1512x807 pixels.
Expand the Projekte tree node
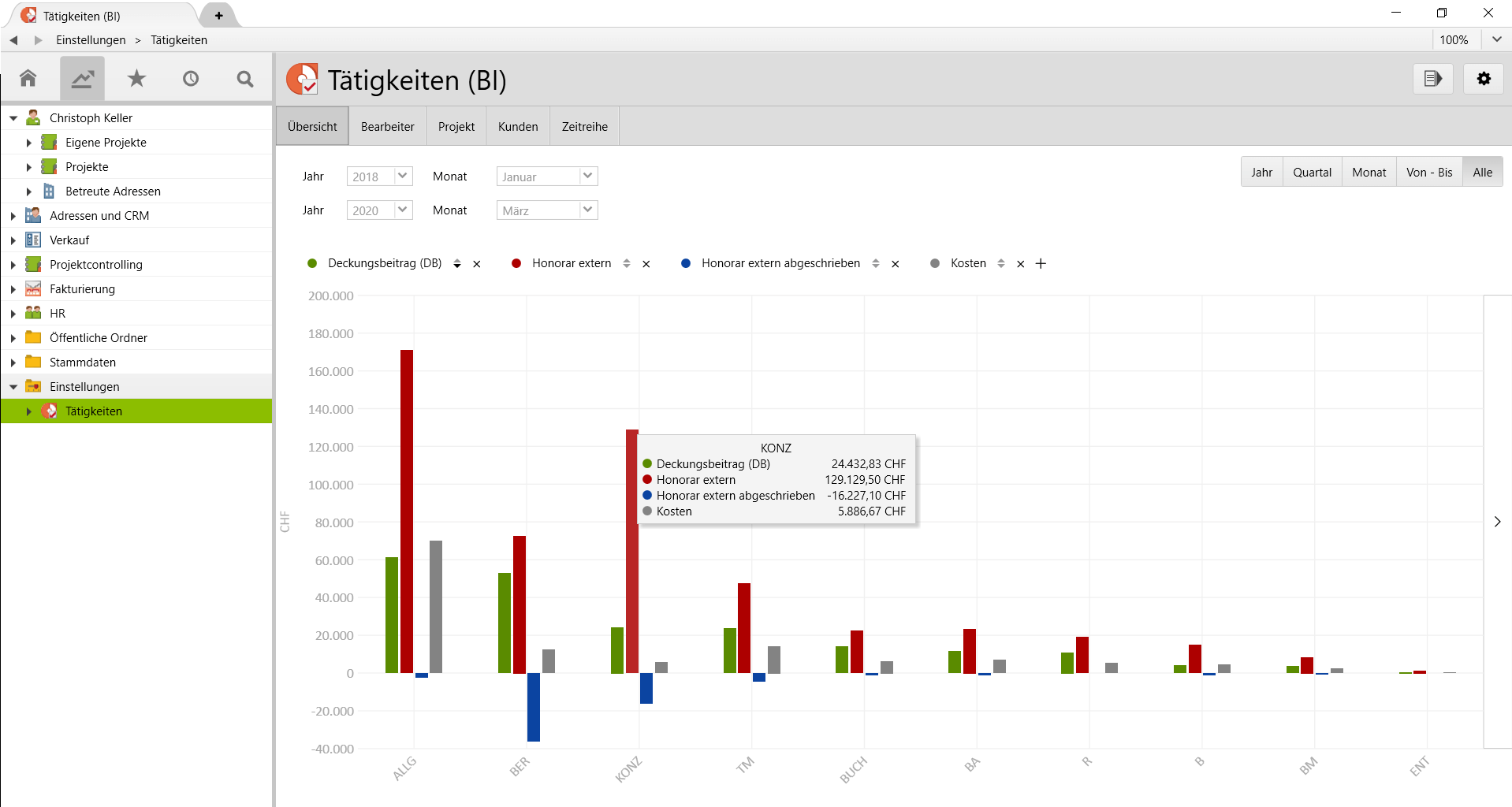tap(29, 166)
